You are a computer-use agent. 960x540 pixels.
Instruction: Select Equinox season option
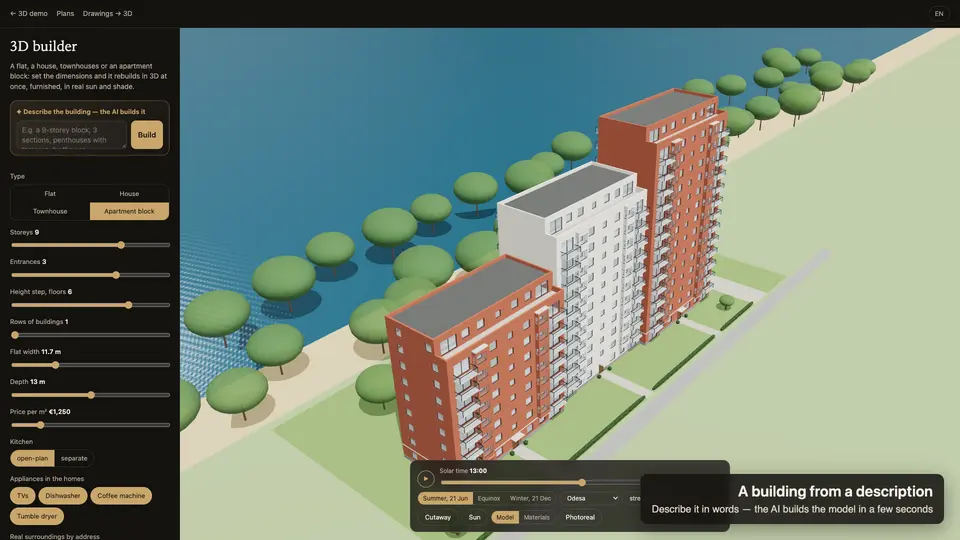[489, 498]
